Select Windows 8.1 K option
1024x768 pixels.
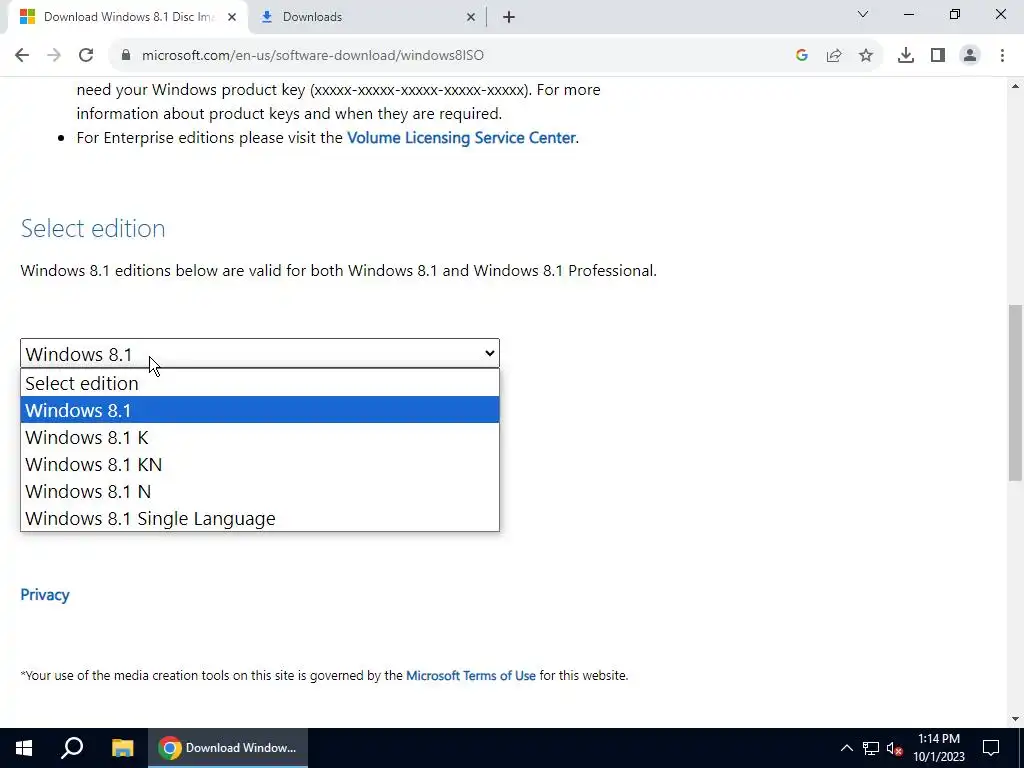260,437
